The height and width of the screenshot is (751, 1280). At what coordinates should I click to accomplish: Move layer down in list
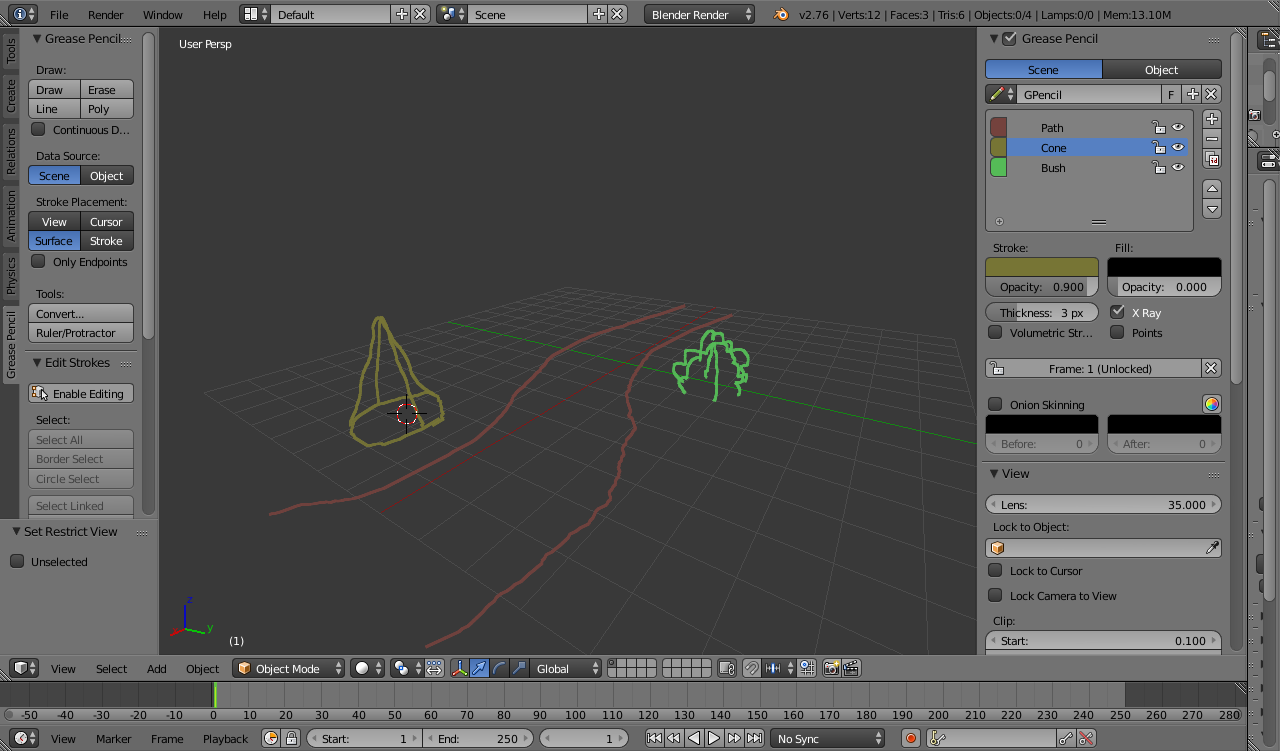point(1212,209)
